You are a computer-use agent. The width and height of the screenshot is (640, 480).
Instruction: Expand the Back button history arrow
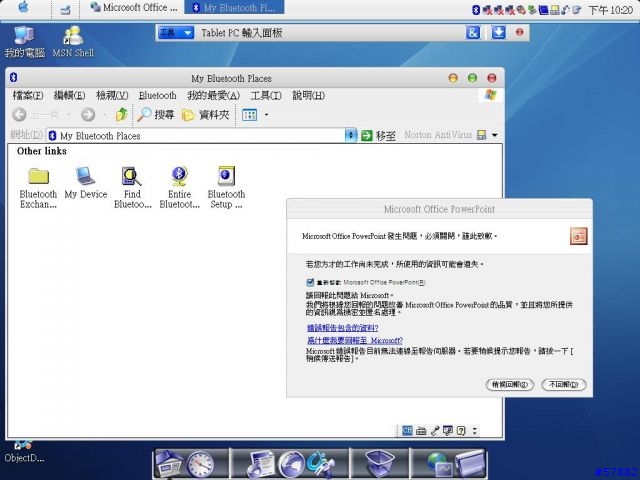[69, 115]
